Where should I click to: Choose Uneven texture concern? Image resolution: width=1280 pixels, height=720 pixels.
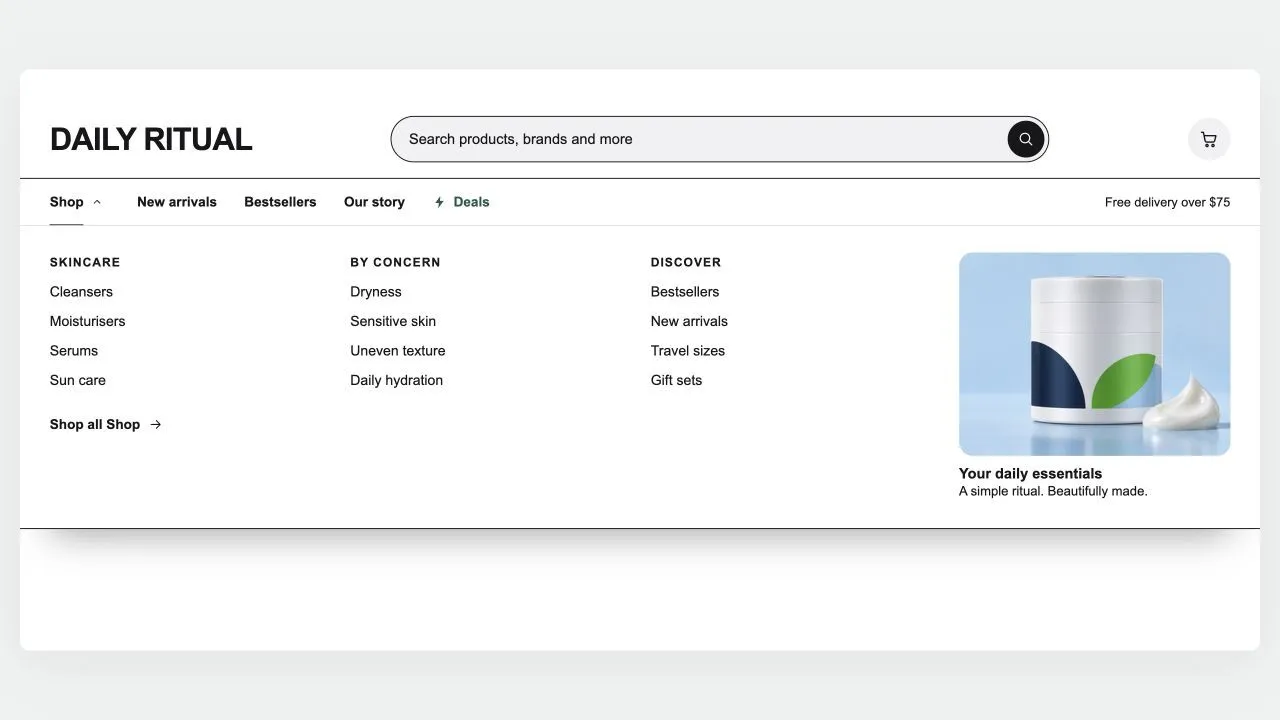(398, 351)
